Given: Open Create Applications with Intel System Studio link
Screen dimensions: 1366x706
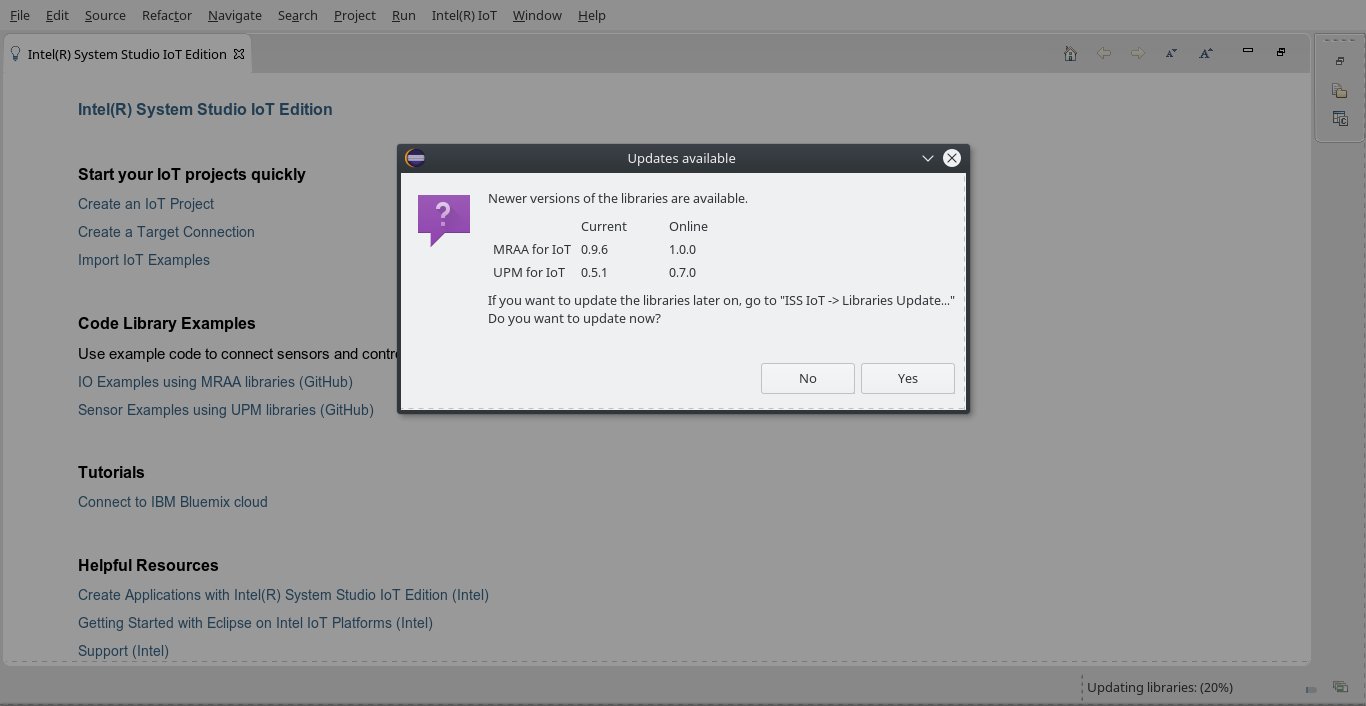Looking at the screenshot, I should coord(283,595).
